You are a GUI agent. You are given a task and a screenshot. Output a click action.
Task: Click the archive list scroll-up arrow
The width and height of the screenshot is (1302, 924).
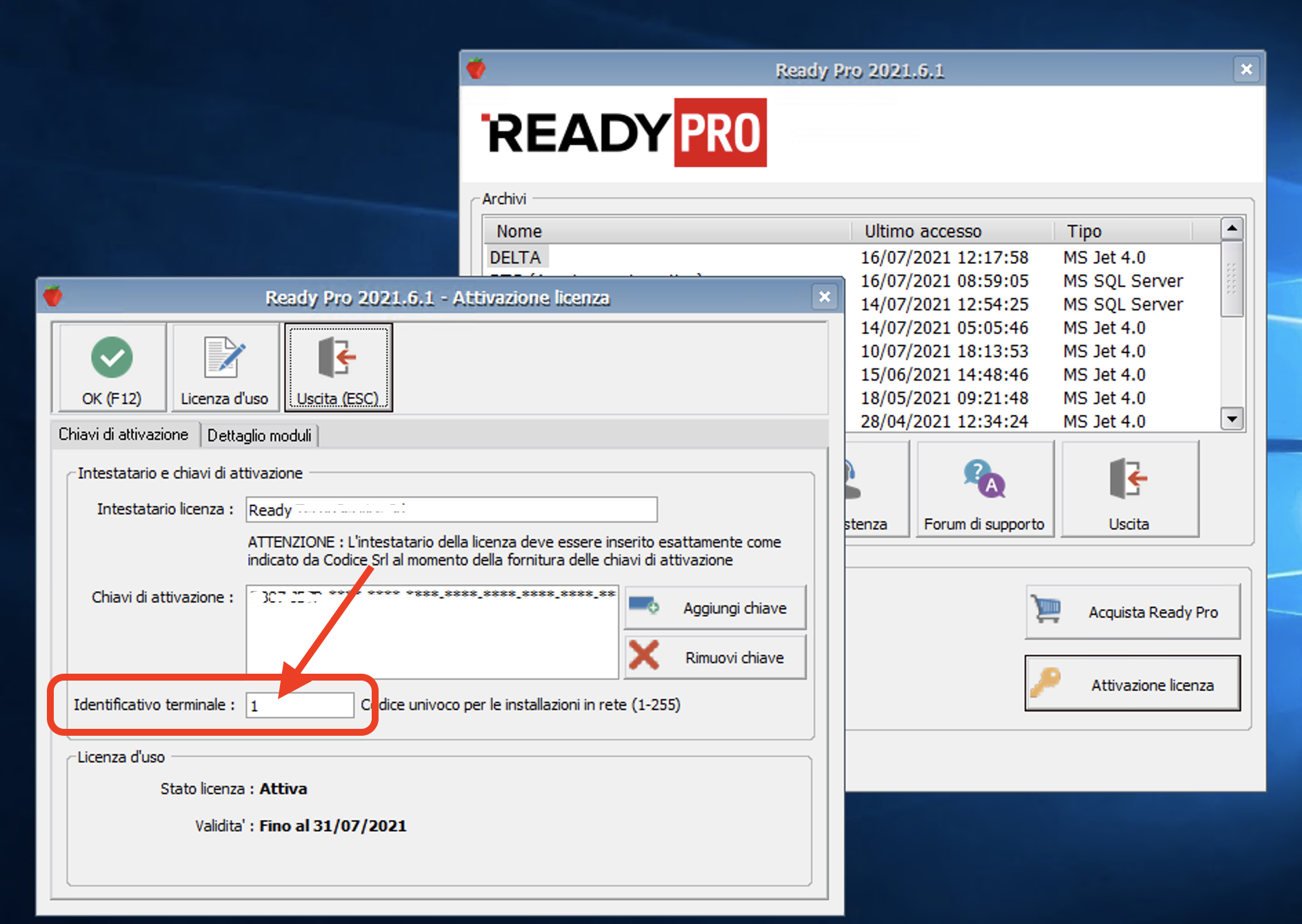1232,228
